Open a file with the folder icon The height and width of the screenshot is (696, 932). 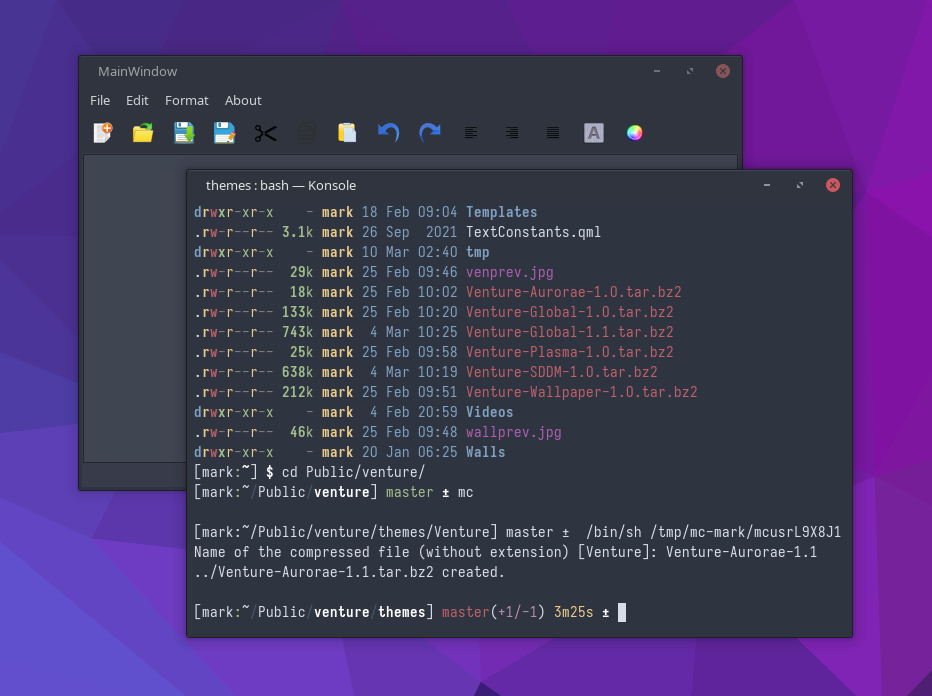[143, 133]
